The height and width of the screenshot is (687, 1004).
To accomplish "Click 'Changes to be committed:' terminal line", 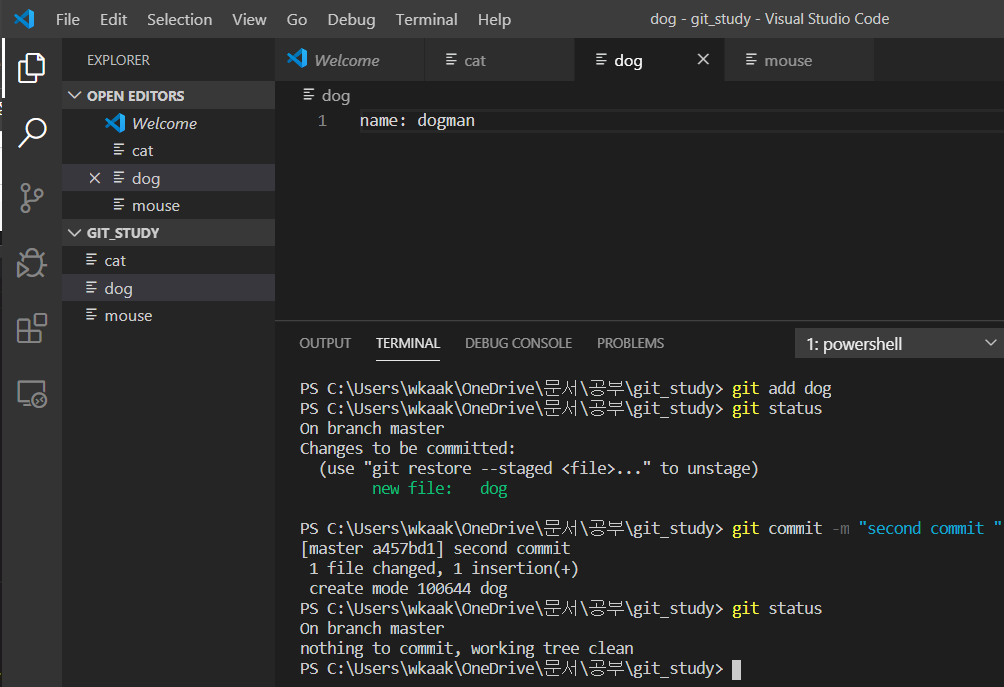I will point(407,448).
